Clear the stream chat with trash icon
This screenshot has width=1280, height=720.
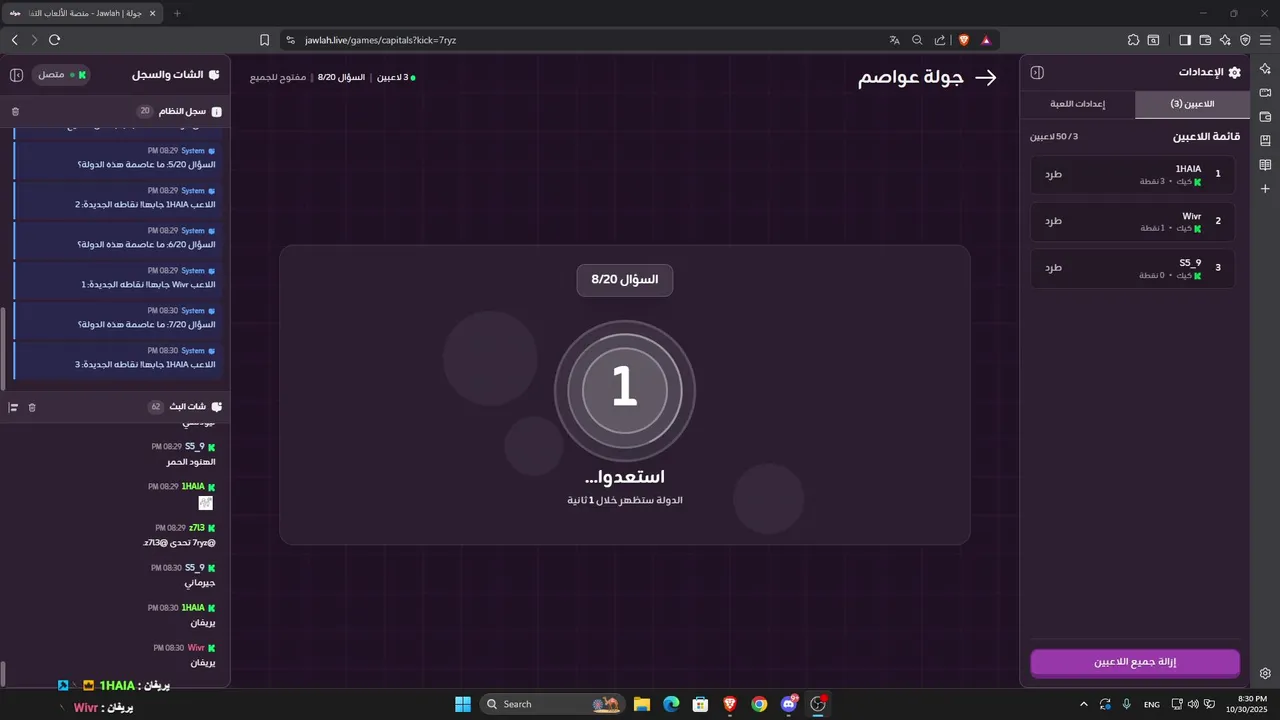click(x=32, y=407)
